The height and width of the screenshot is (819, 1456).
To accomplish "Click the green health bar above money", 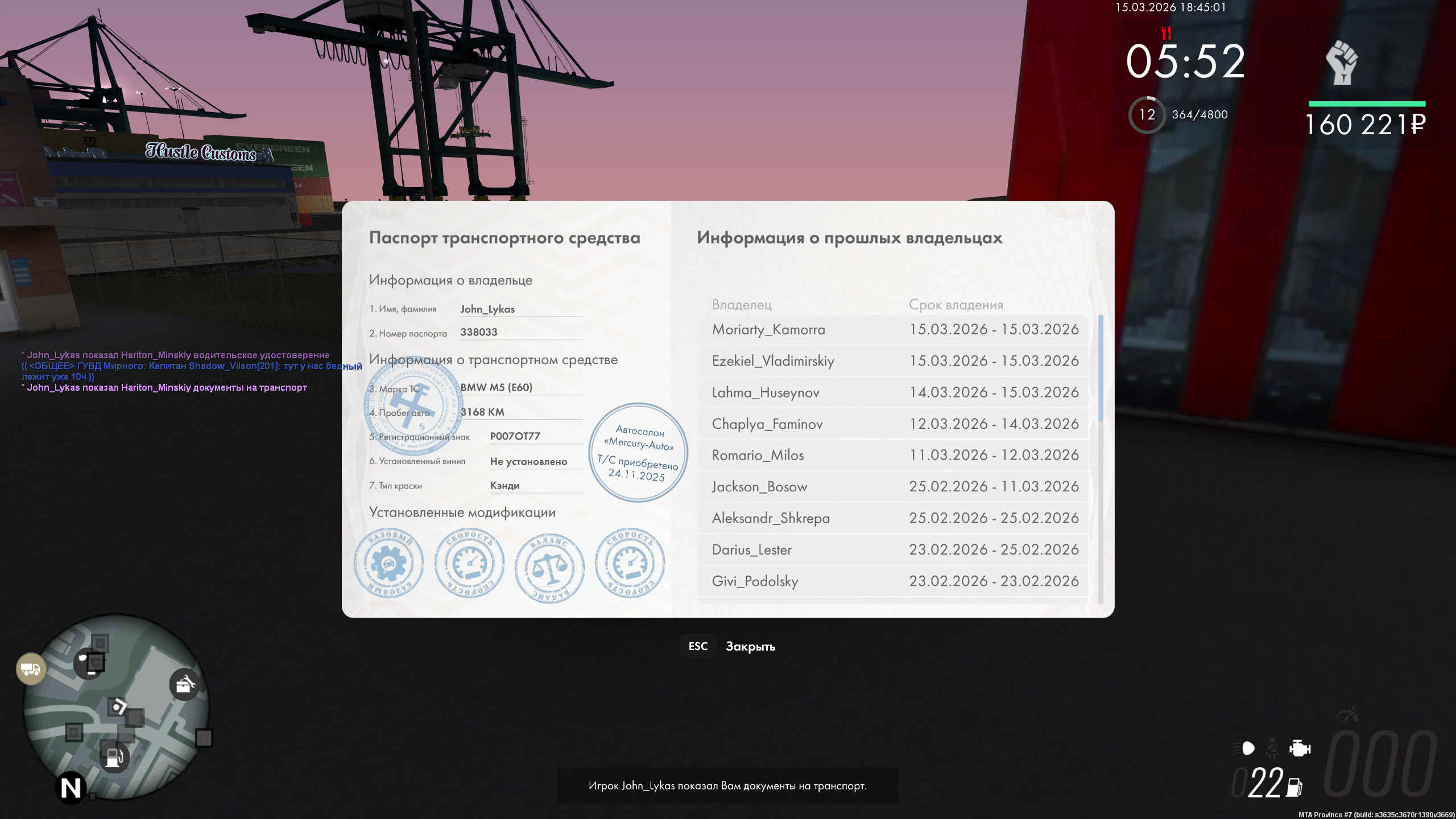I will (x=1367, y=104).
